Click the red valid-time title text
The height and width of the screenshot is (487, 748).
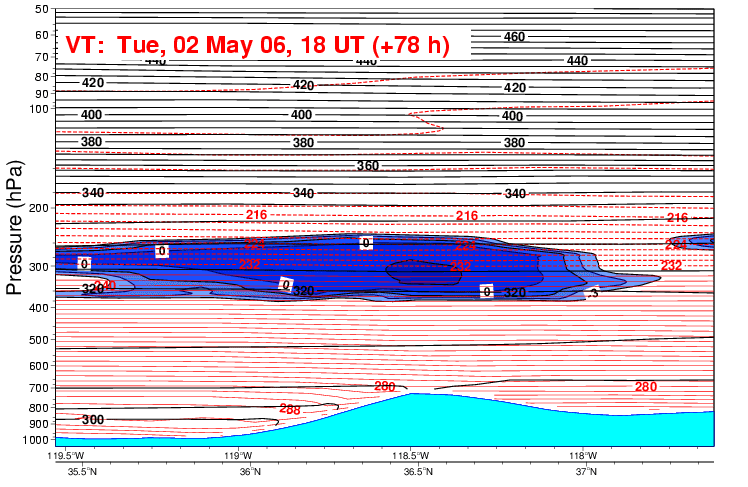[x=257, y=45]
